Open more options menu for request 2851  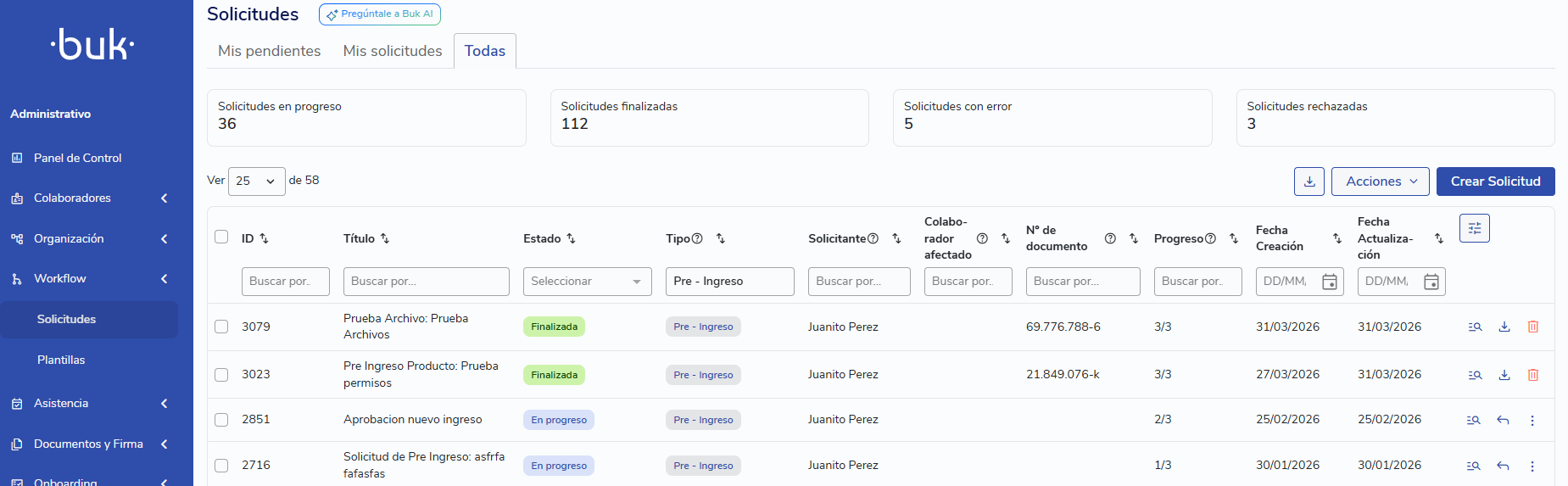point(1532,420)
